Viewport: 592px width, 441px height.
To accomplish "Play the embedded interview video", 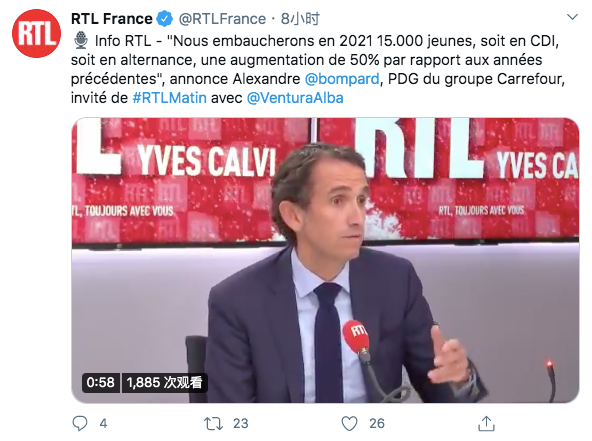I will [x=325, y=260].
